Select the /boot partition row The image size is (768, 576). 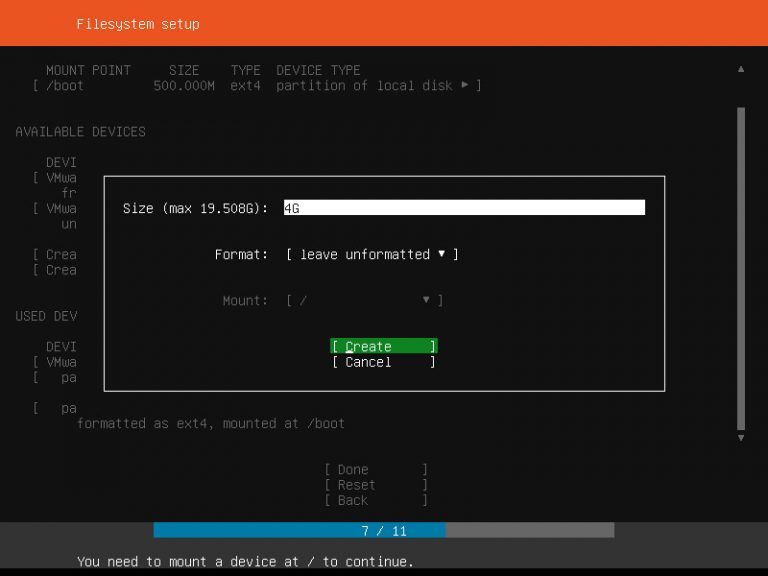pyautogui.click(x=257, y=86)
